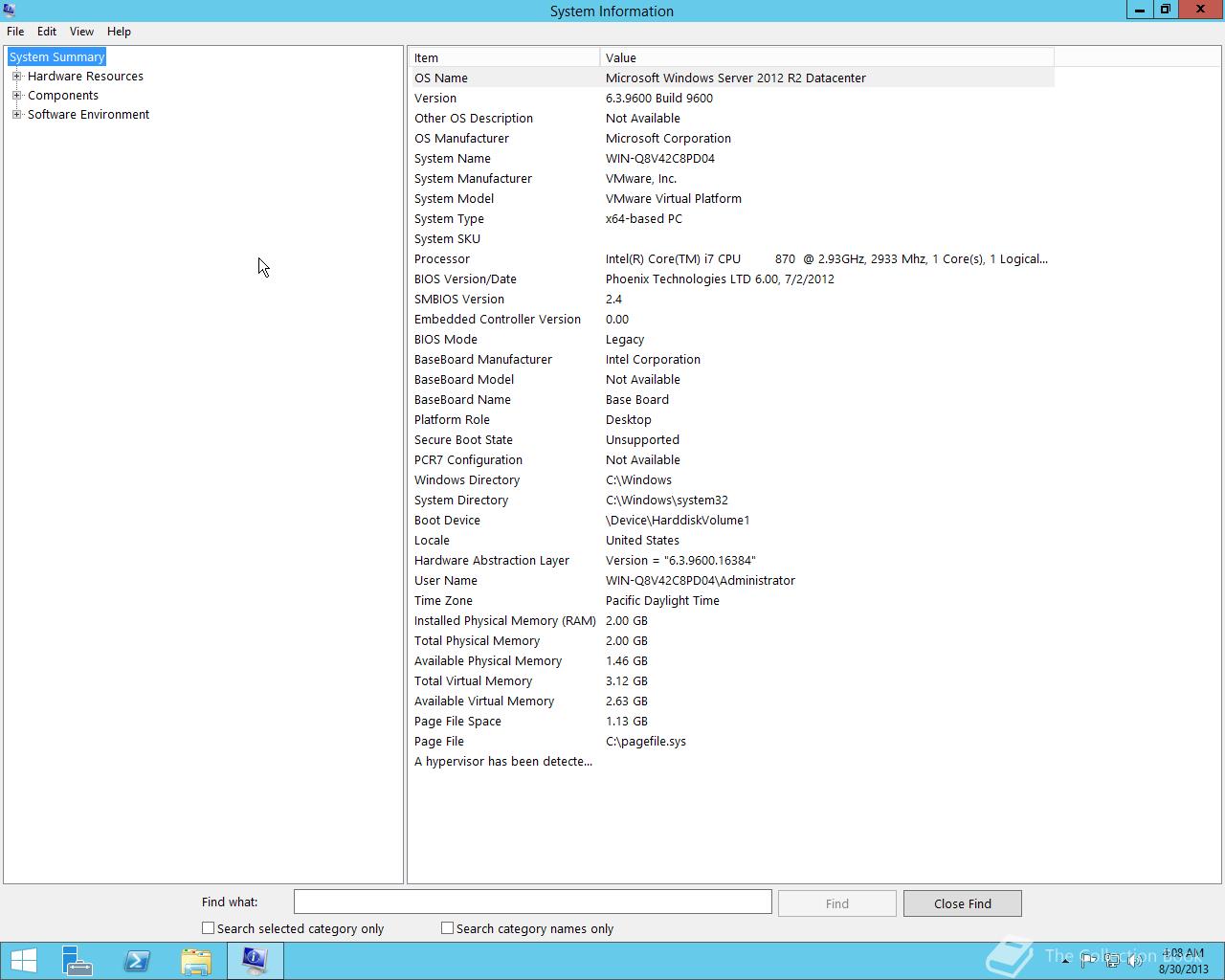Screen dimensions: 1225x980
Task: Open the View menu
Action: tap(81, 32)
